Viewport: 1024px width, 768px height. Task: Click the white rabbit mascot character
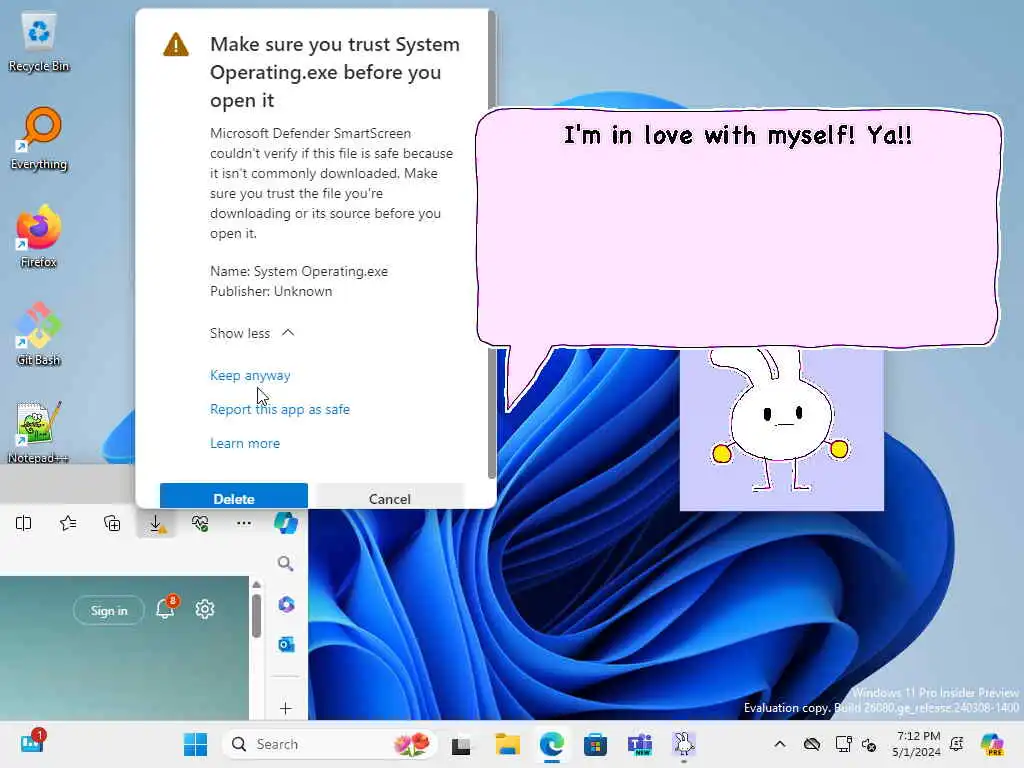click(x=780, y=421)
